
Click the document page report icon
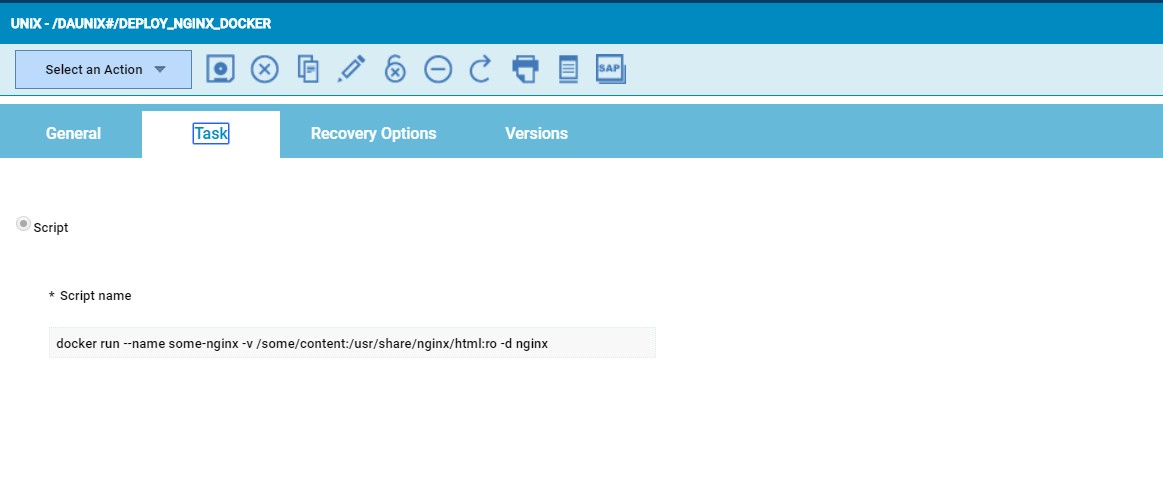568,69
